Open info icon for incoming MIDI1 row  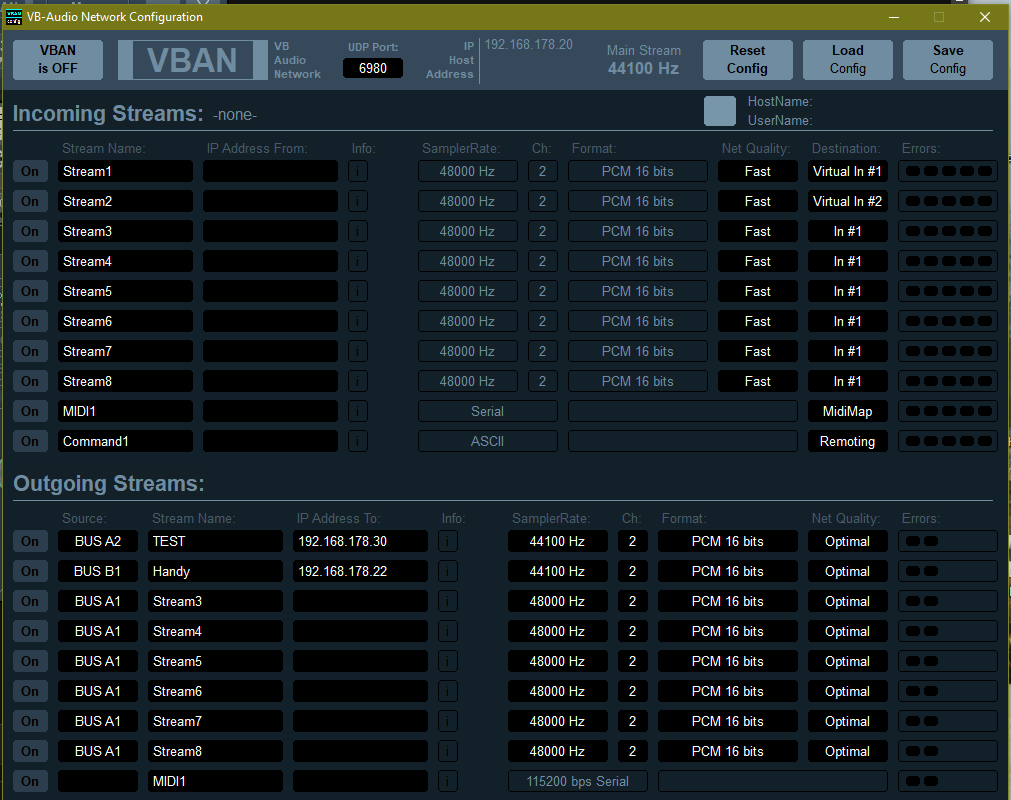(358, 411)
